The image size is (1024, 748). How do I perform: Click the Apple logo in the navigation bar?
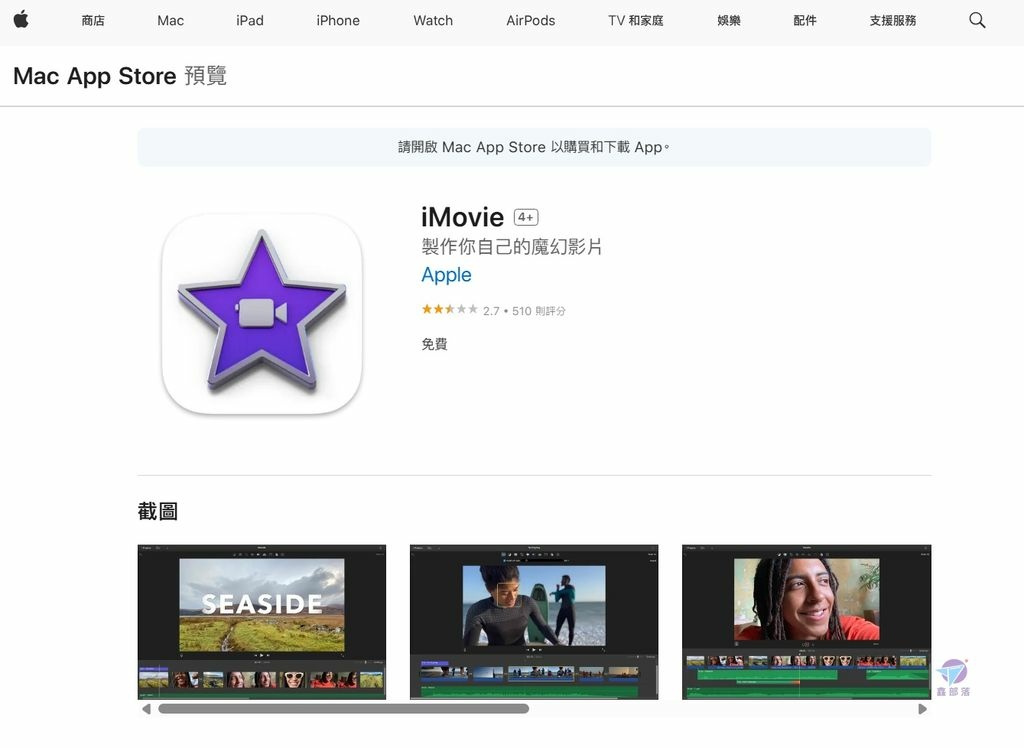tap(21, 20)
